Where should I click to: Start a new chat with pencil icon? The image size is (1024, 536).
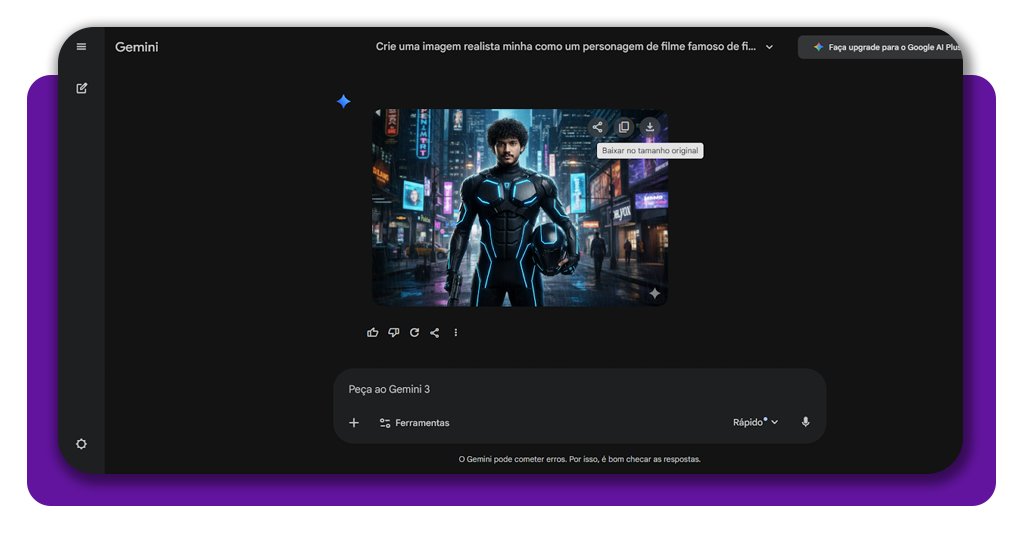coord(82,88)
